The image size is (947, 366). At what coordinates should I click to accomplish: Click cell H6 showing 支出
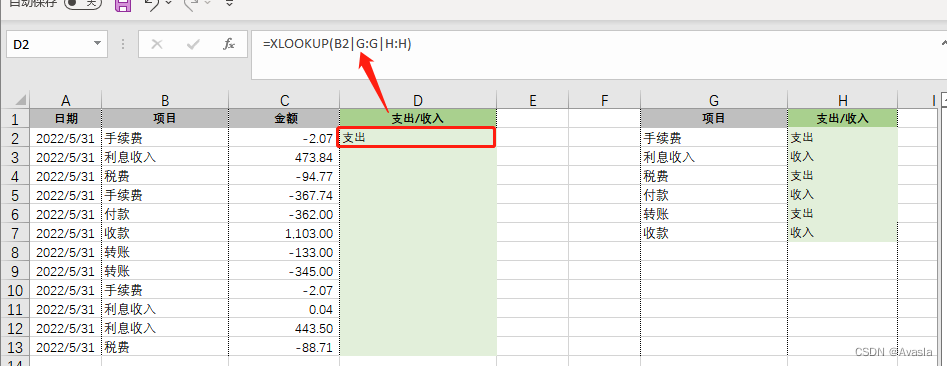[843, 214]
